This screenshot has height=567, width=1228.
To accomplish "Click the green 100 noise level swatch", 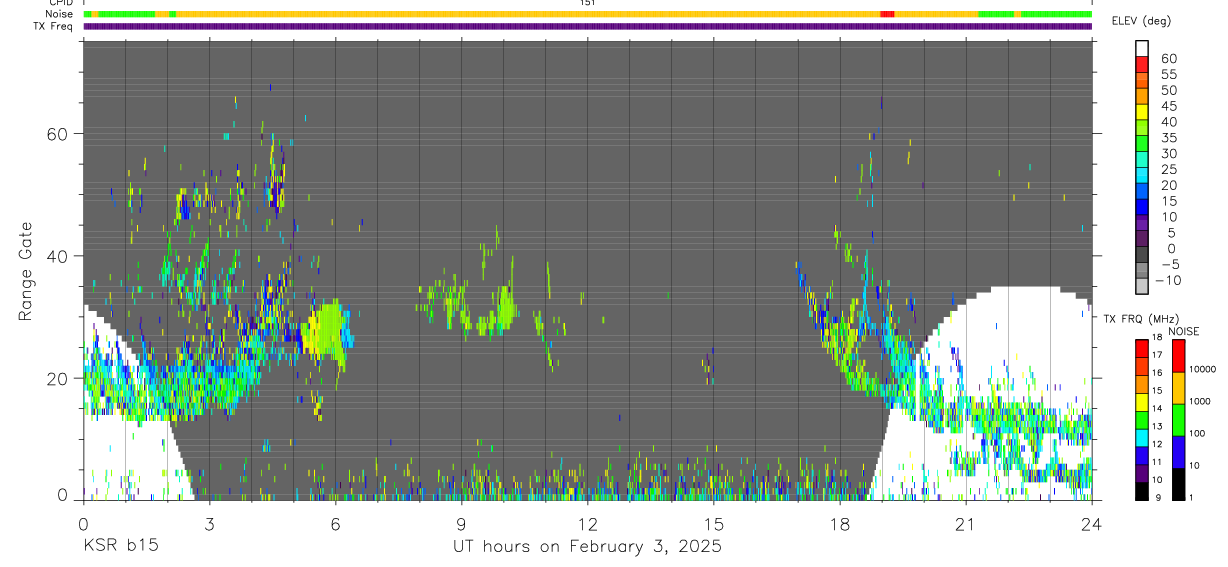I will (x=1177, y=419).
